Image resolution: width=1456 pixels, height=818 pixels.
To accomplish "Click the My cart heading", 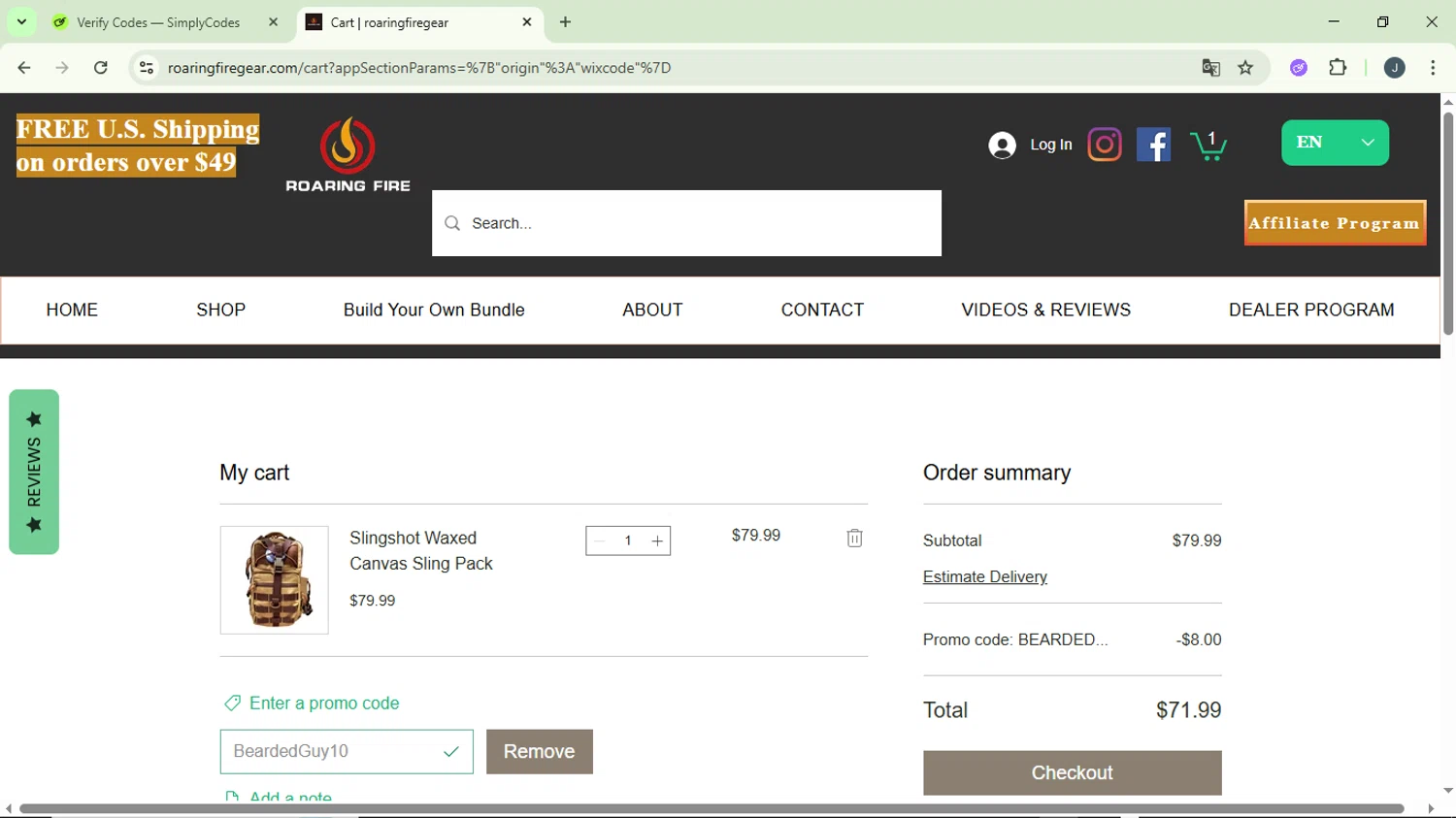I will tap(254, 473).
